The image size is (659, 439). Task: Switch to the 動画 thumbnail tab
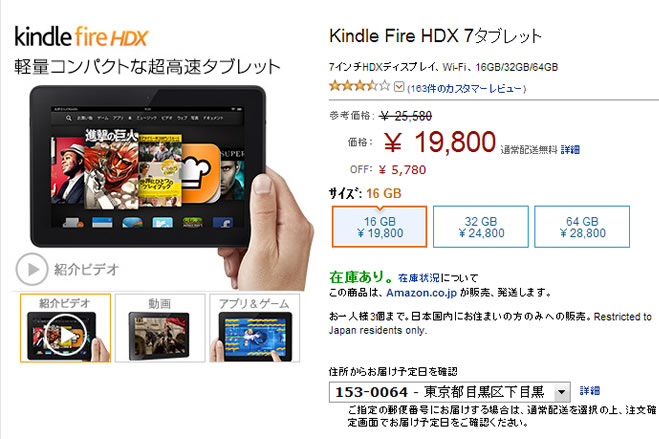[160, 328]
